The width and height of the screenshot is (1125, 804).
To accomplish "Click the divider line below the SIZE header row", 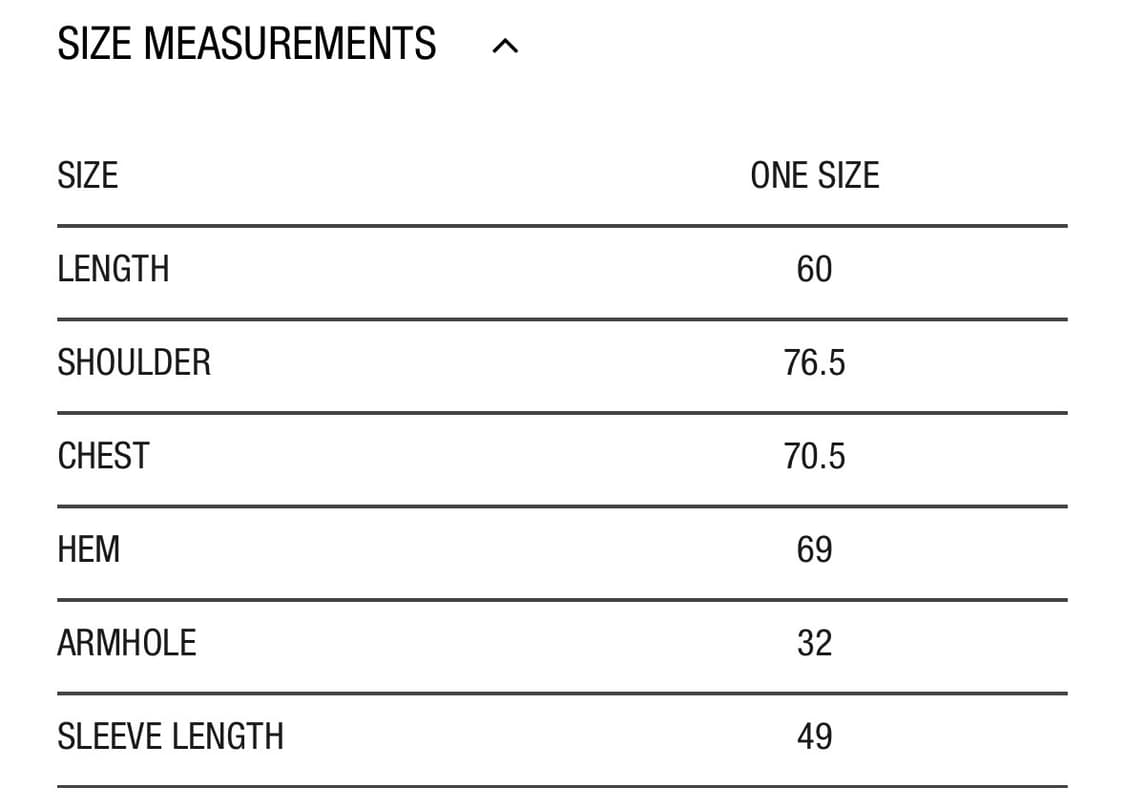I will [x=562, y=226].
